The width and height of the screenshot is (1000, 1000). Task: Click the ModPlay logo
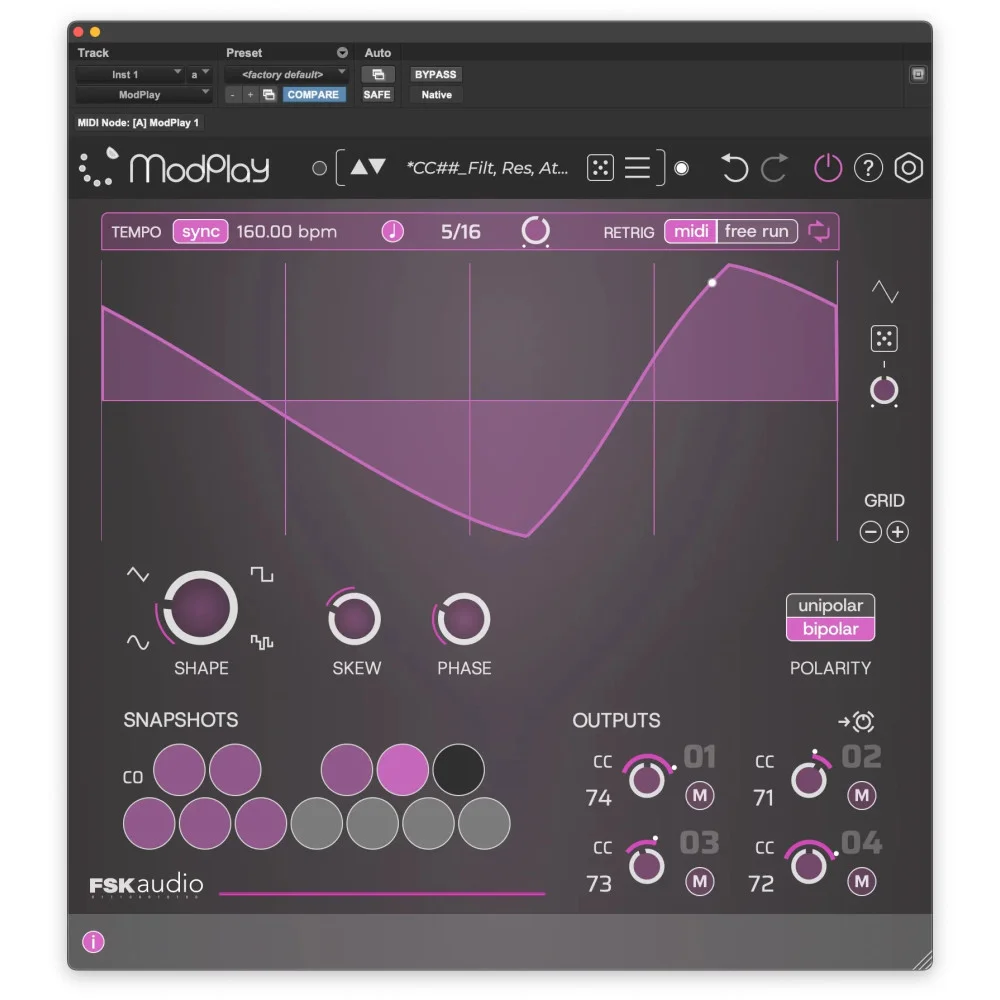point(174,168)
